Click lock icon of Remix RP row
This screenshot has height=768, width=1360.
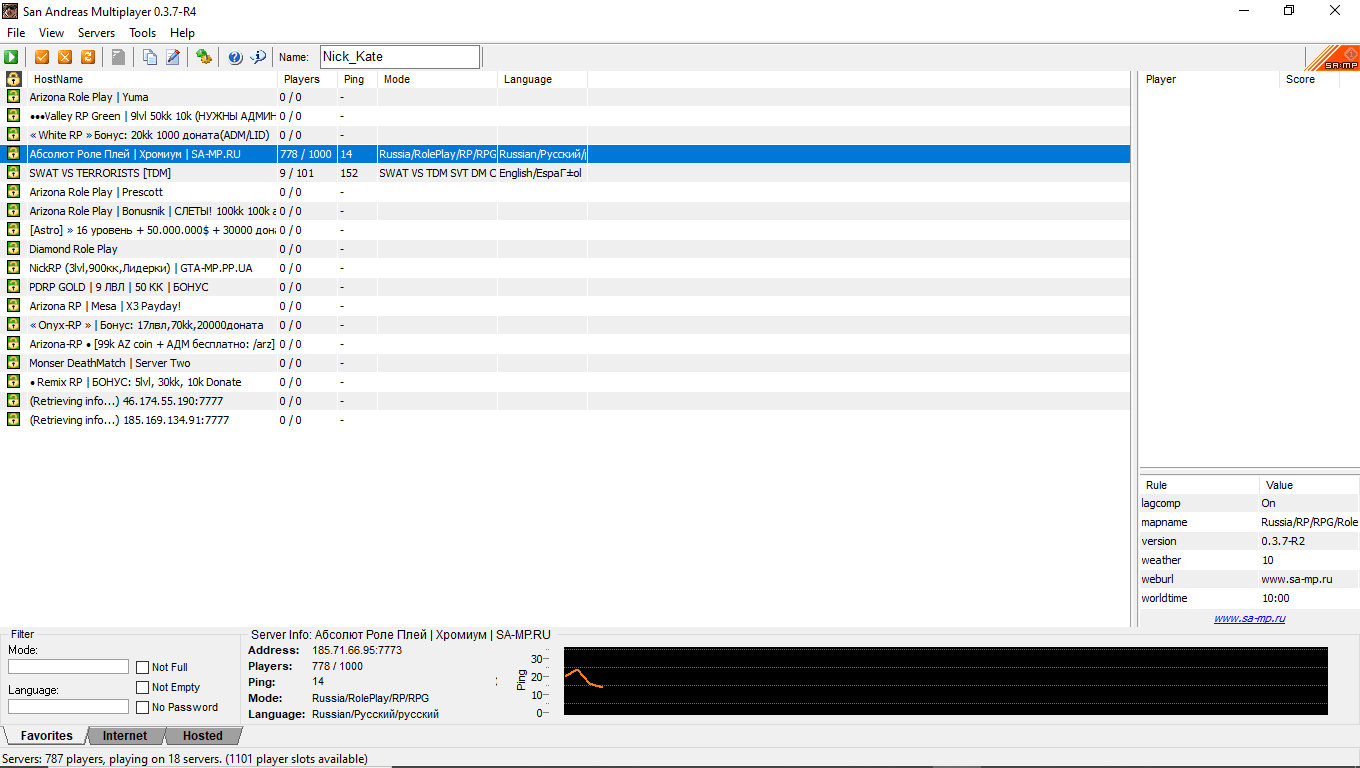click(13, 382)
